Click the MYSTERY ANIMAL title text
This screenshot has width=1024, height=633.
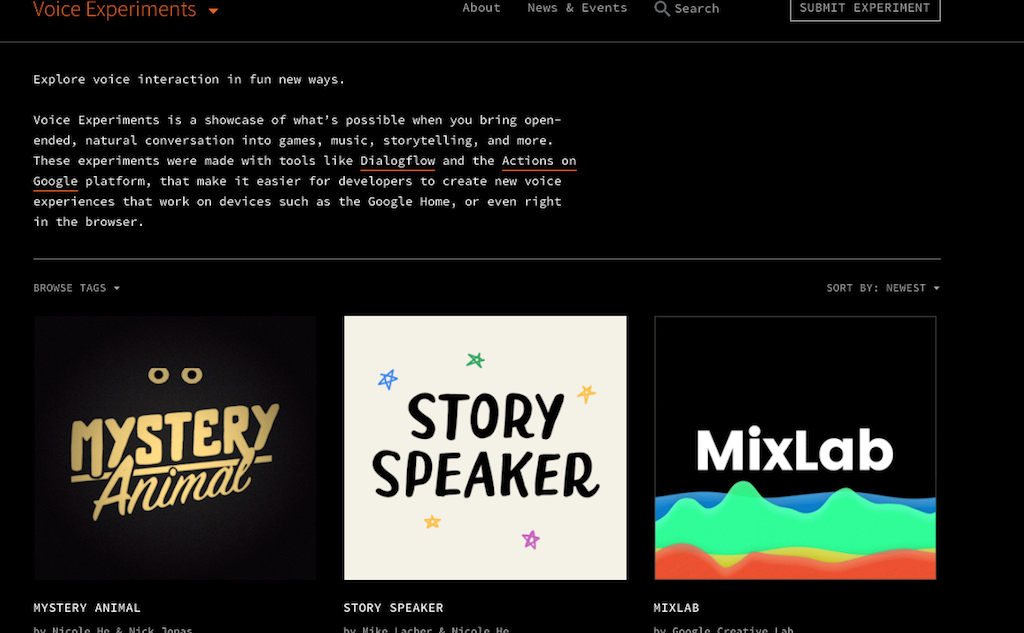pyautogui.click(x=87, y=607)
